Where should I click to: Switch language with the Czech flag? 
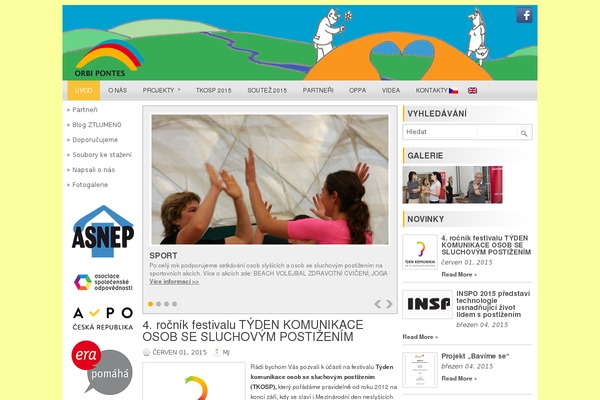tap(453, 91)
